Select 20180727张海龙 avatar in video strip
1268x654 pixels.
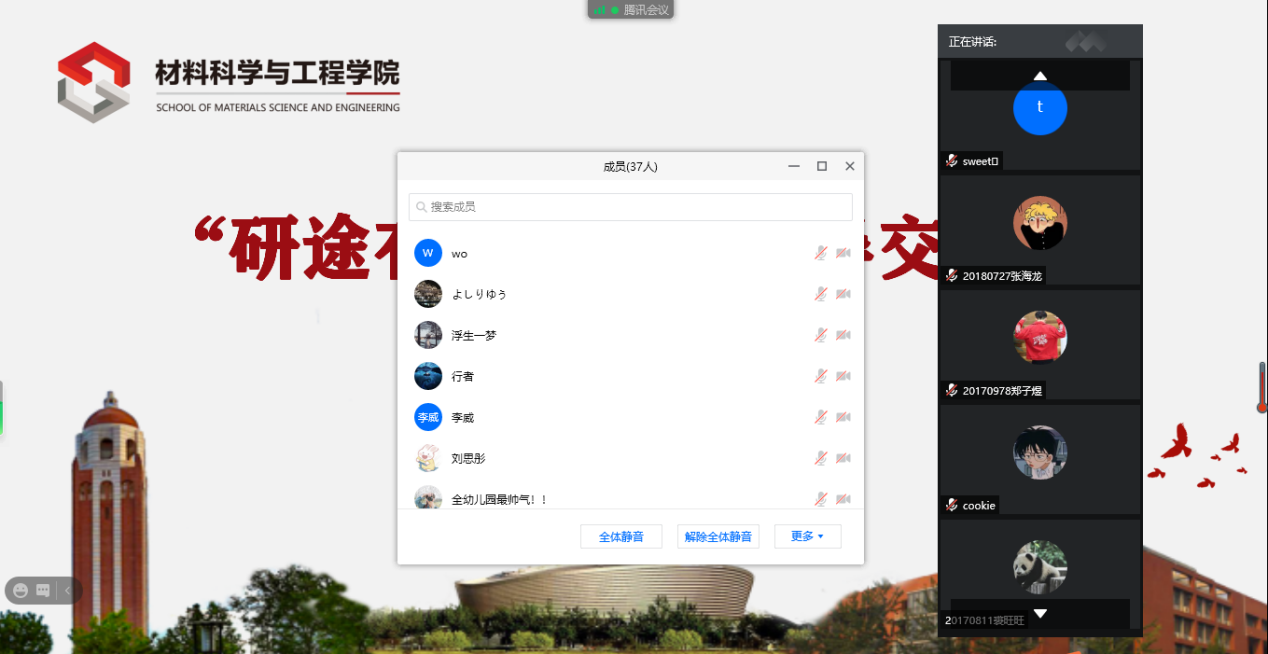tap(1040, 223)
